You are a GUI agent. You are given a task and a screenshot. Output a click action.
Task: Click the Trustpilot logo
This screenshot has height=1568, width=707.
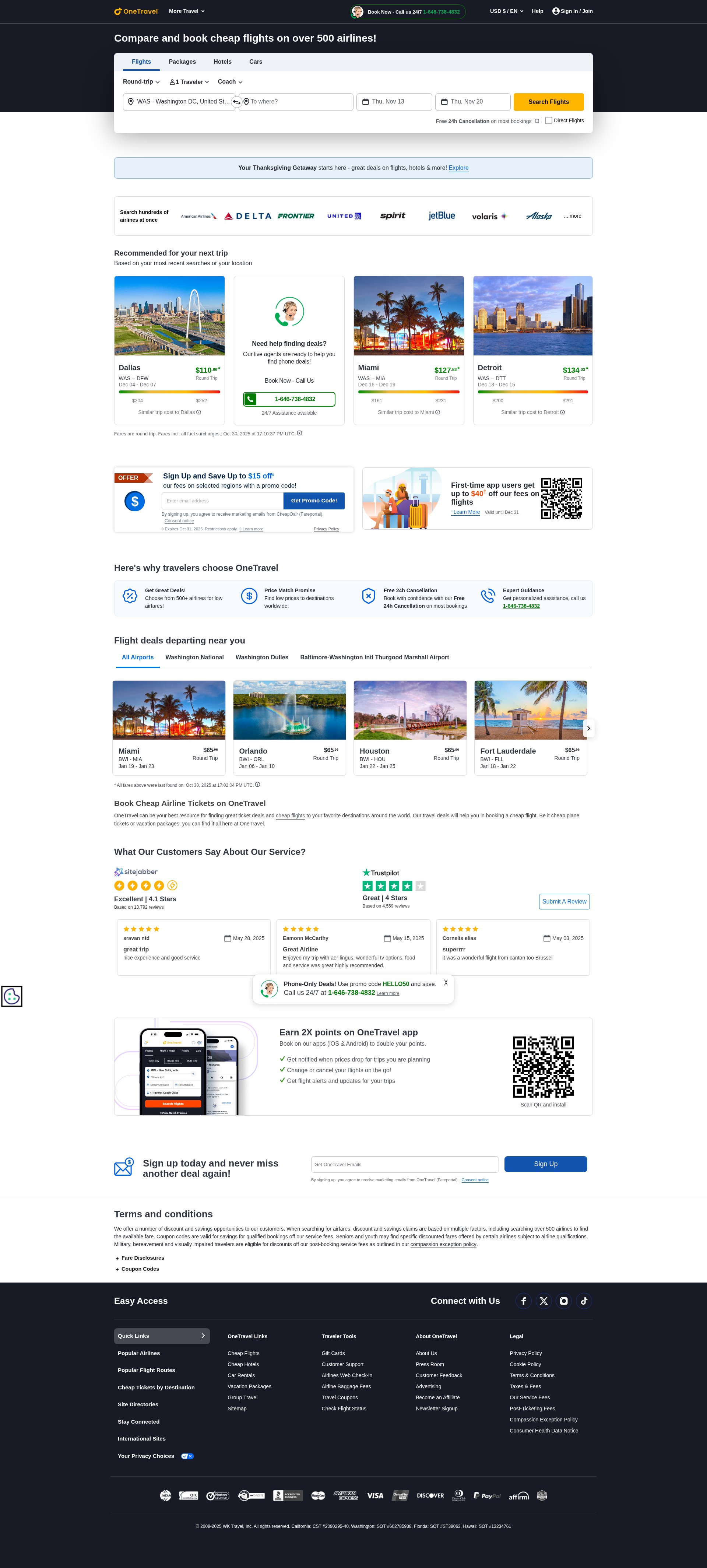[x=381, y=873]
